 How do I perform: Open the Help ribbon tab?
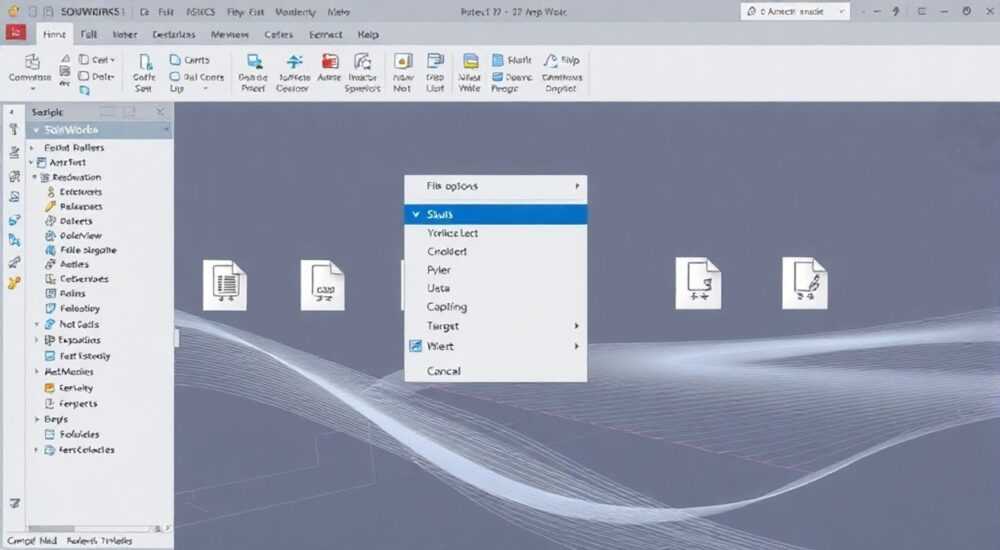(368, 34)
